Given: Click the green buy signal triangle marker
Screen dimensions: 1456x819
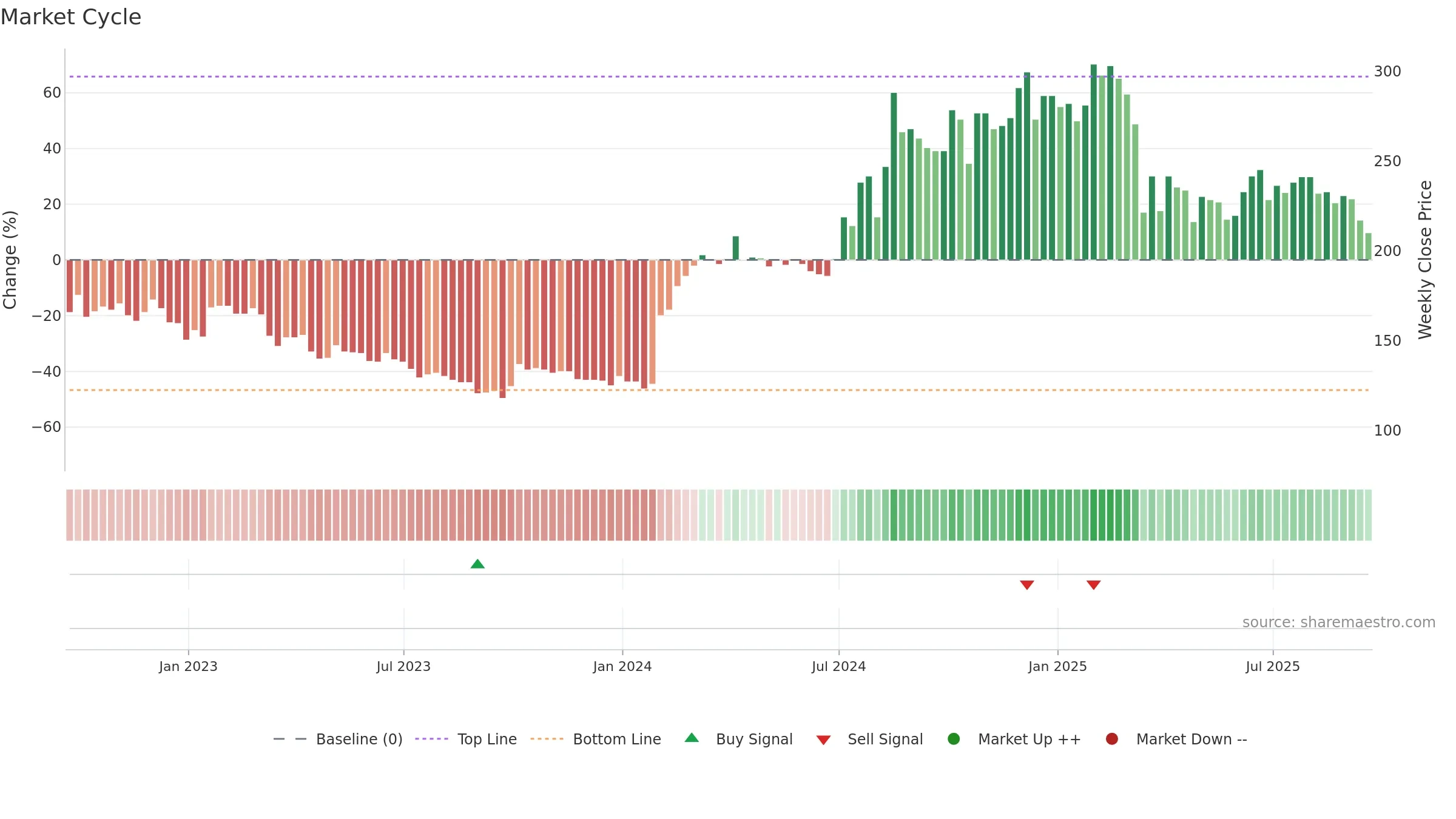Looking at the screenshot, I should point(477,564).
